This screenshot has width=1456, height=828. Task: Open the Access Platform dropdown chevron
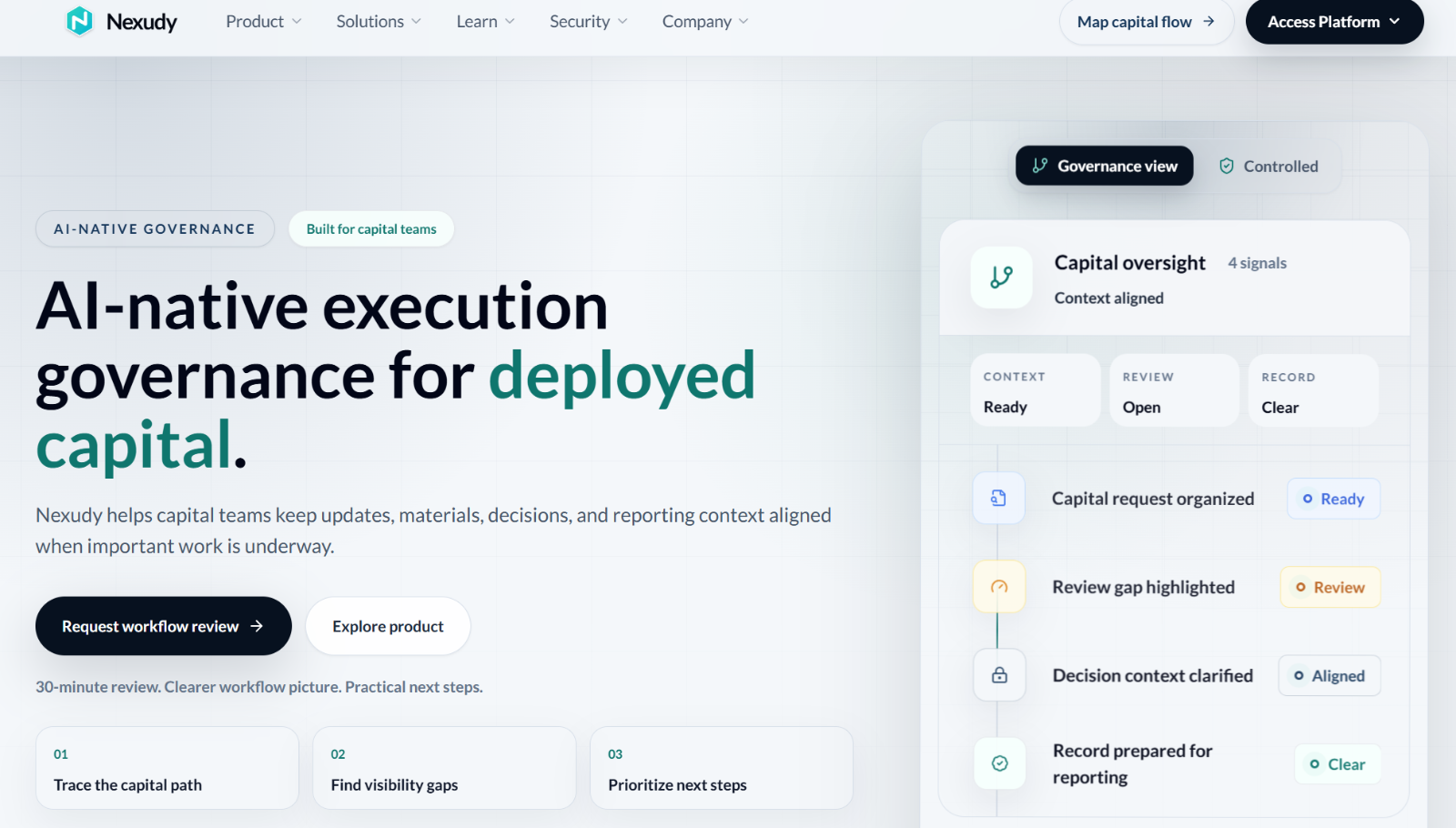point(1394,21)
